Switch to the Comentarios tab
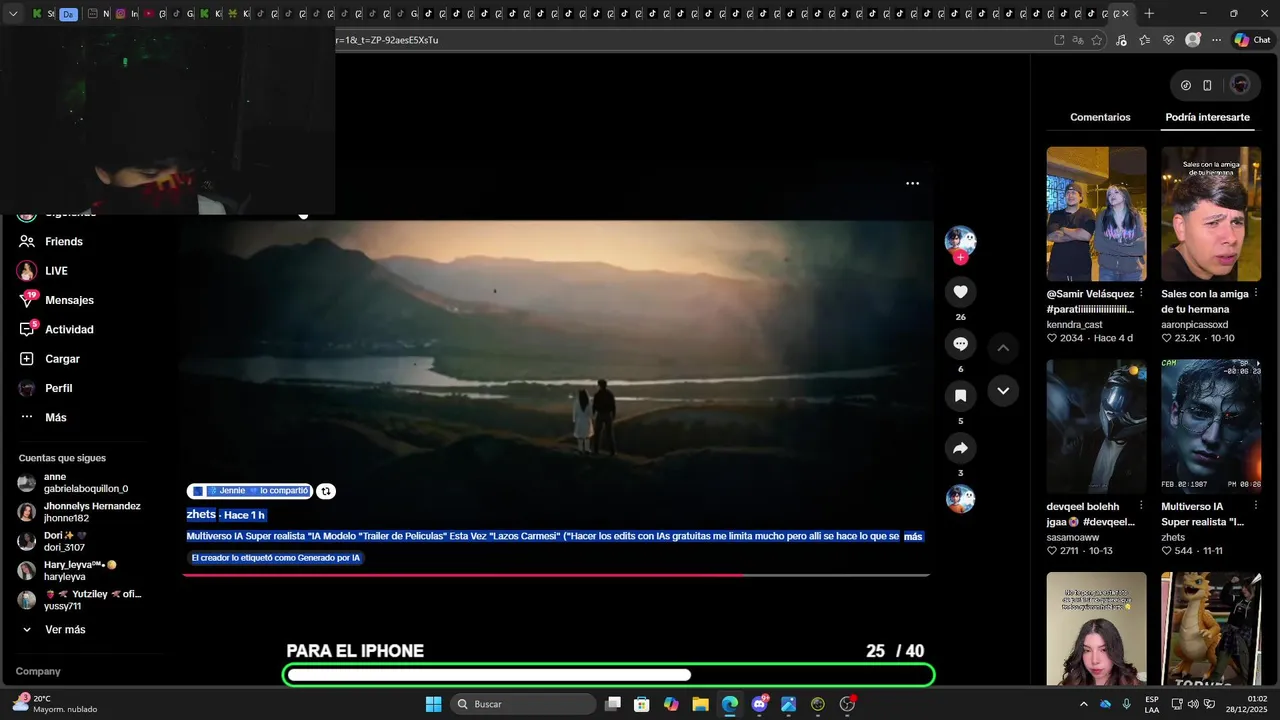The width and height of the screenshot is (1280, 720). pos(1100,117)
